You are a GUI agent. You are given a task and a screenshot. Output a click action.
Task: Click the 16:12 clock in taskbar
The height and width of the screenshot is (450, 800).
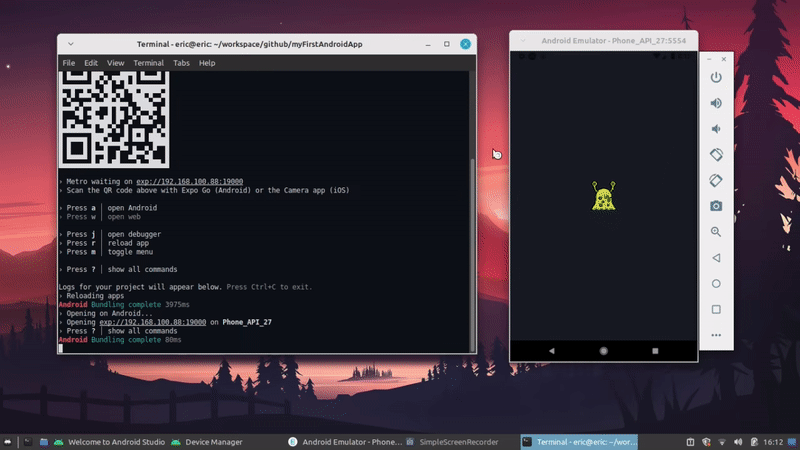[x=773, y=442]
